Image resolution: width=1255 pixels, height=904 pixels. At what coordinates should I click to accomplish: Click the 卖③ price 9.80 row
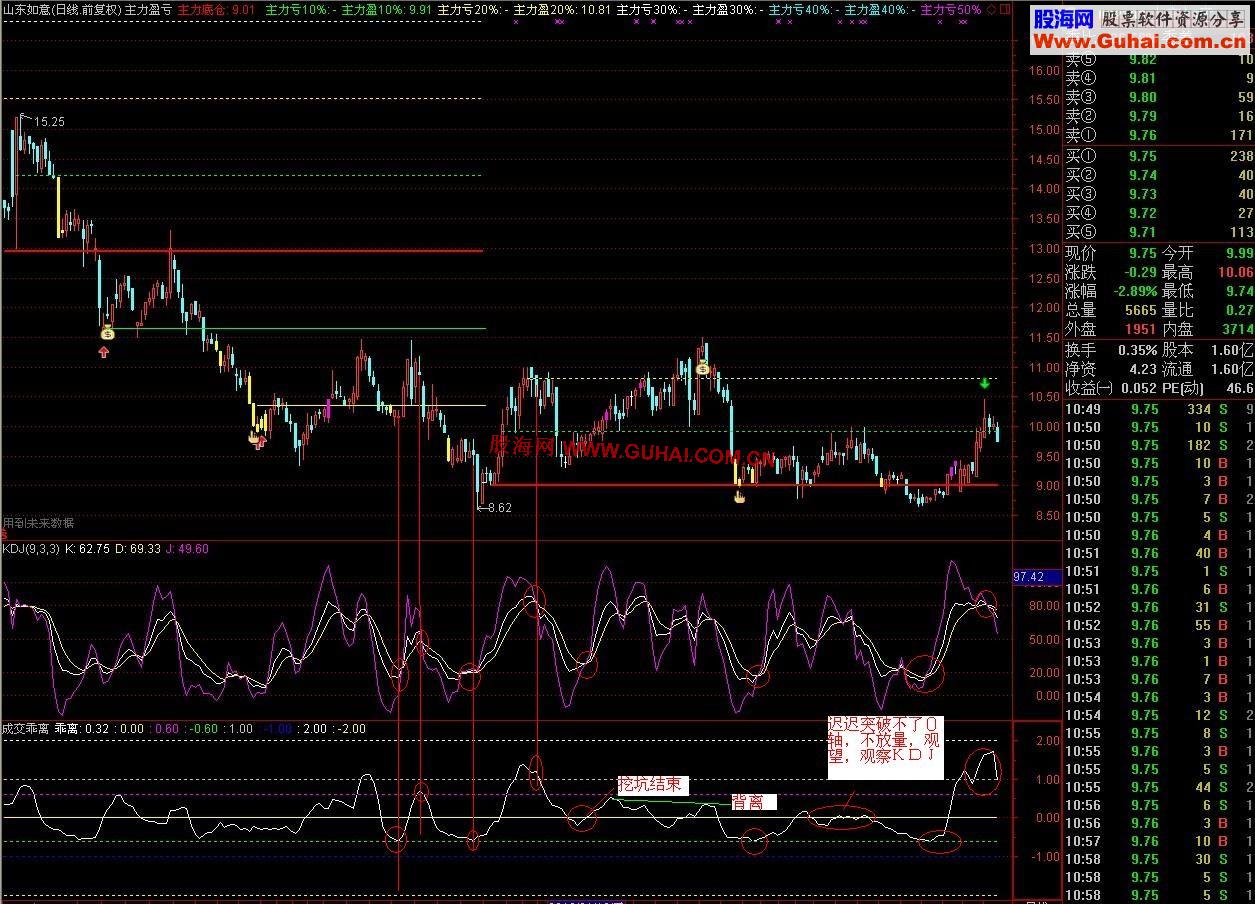point(1158,97)
